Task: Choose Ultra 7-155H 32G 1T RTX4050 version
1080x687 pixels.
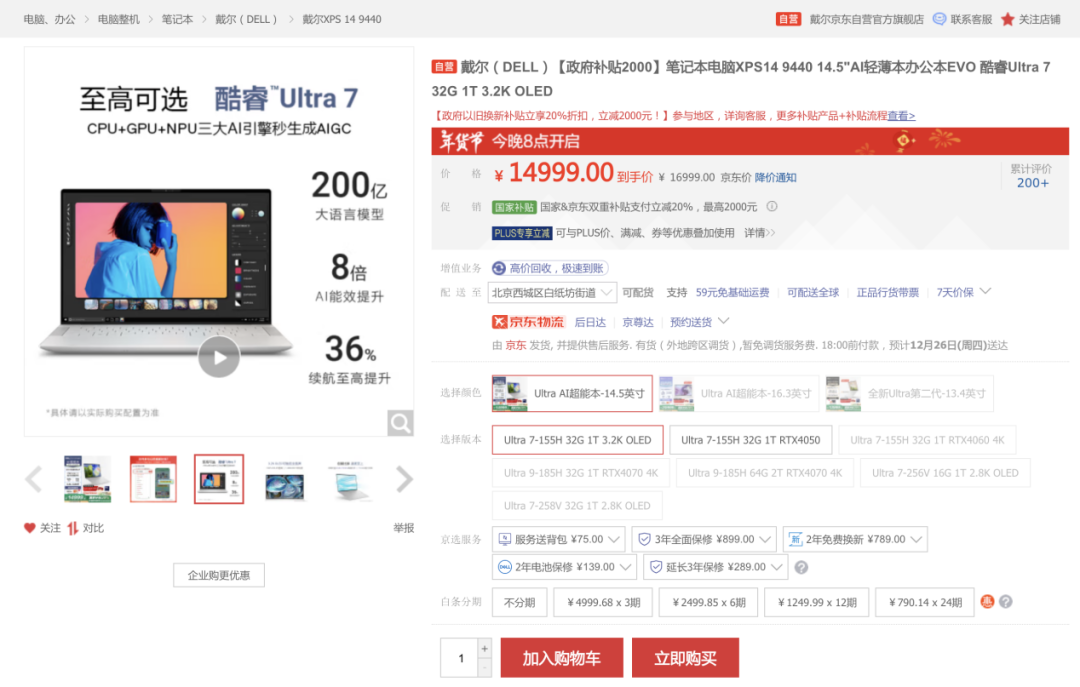Action: click(x=750, y=440)
